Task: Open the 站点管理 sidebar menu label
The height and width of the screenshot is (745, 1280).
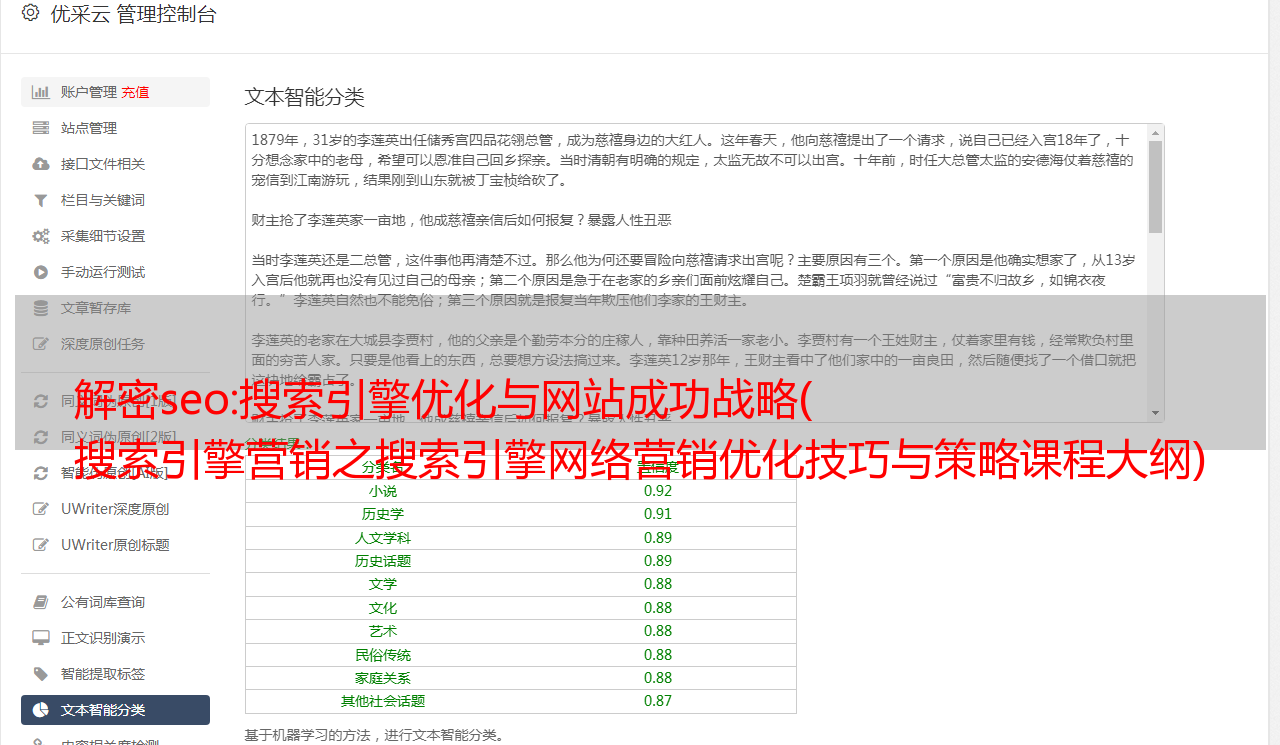Action: [89, 128]
